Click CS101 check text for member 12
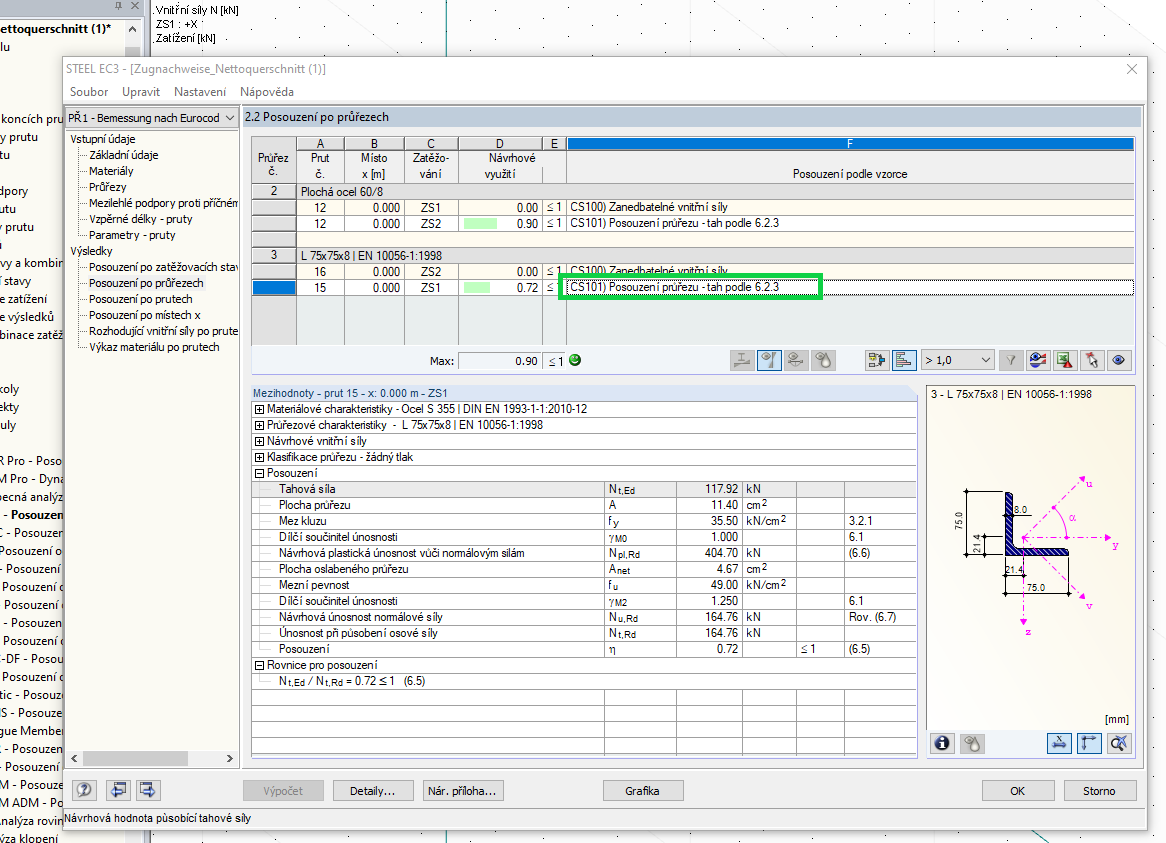The width and height of the screenshot is (1166, 843). tap(674, 223)
